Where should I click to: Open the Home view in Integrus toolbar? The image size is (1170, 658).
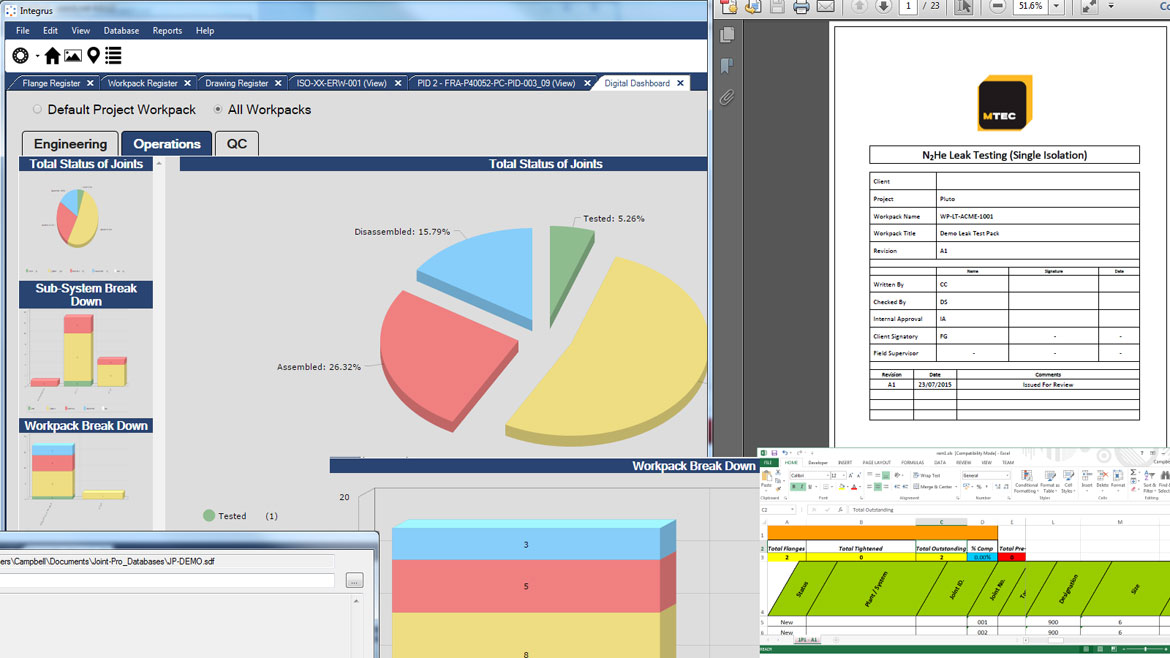pos(53,56)
